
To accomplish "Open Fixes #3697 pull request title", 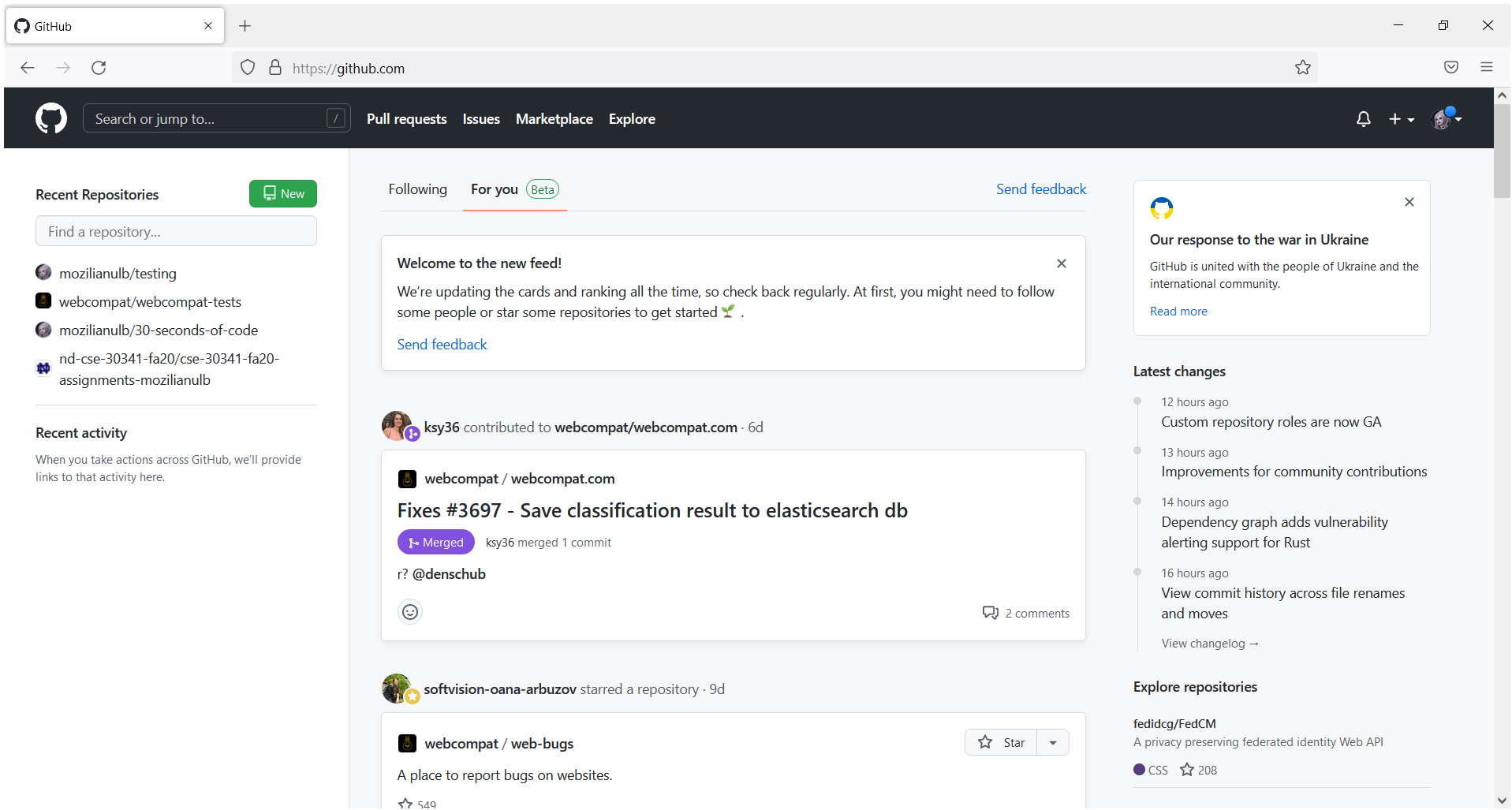I will click(652, 511).
